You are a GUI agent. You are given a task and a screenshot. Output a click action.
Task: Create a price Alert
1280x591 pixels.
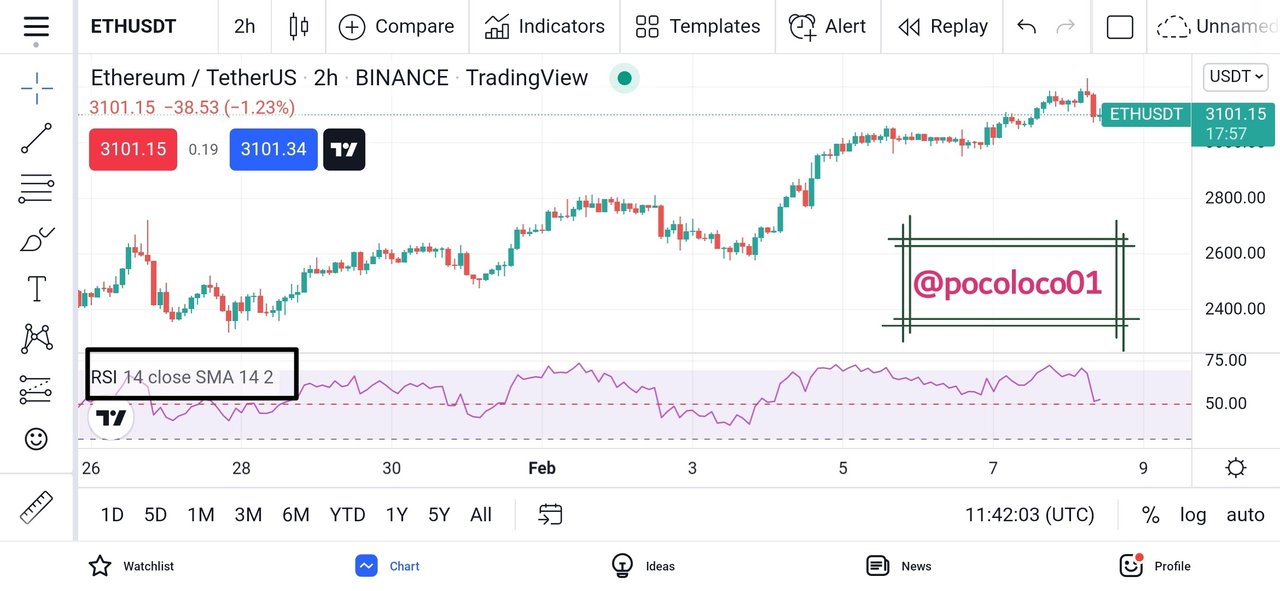(x=827, y=27)
